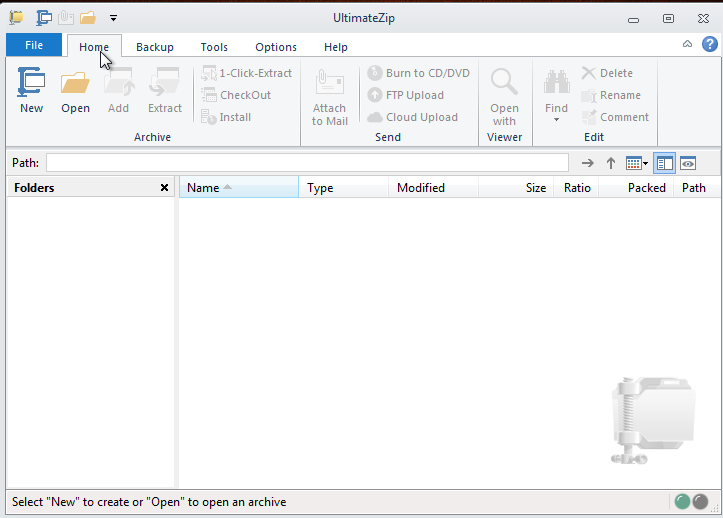Choose Cloud Upload in the Send group
The height and width of the screenshot is (518, 723).
(413, 117)
